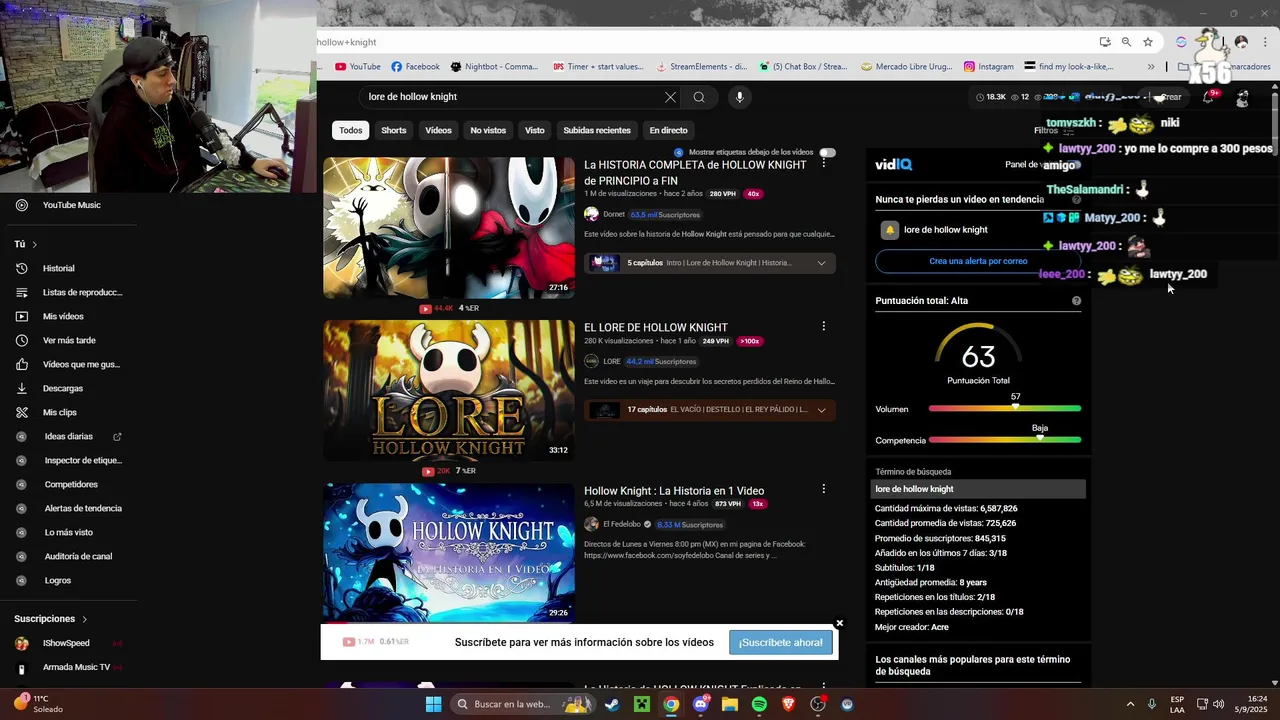The width and height of the screenshot is (1280, 720).
Task: Click the Volumen score slider marker
Action: (1015, 407)
